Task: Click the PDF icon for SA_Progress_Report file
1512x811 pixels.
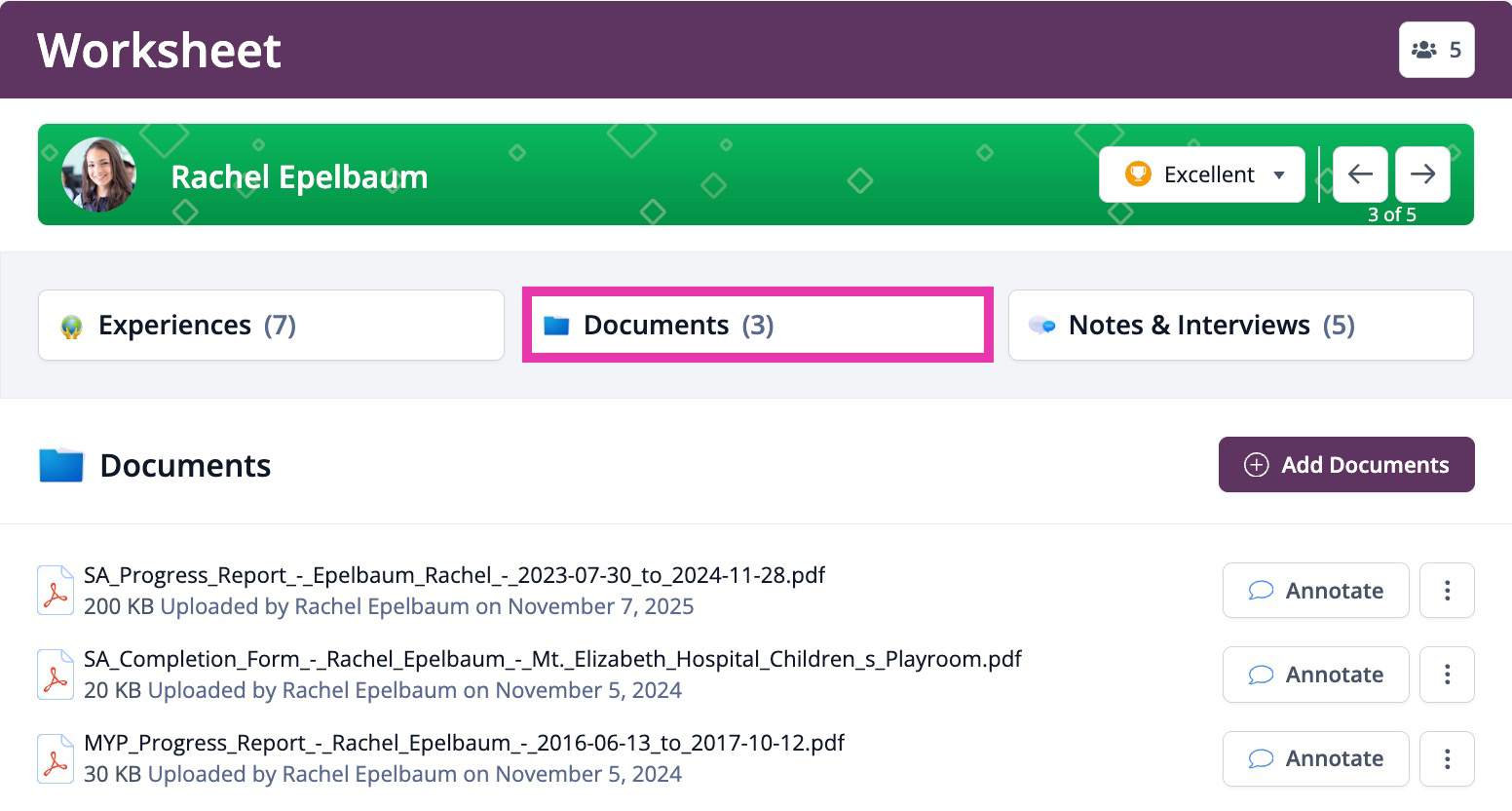Action: click(x=56, y=591)
